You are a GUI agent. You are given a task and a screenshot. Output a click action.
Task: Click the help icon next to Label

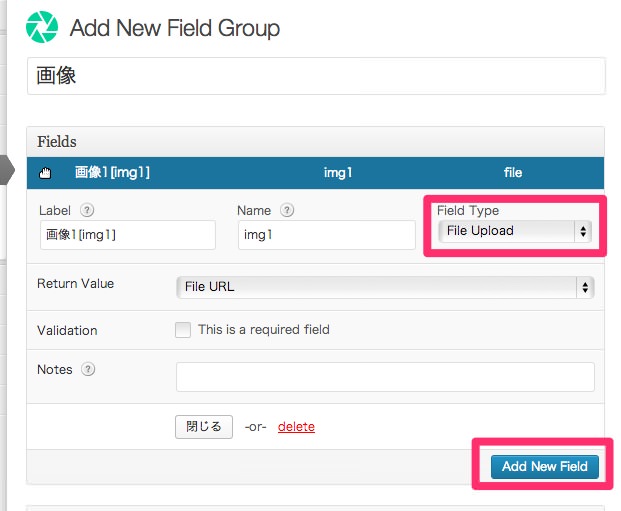87,210
